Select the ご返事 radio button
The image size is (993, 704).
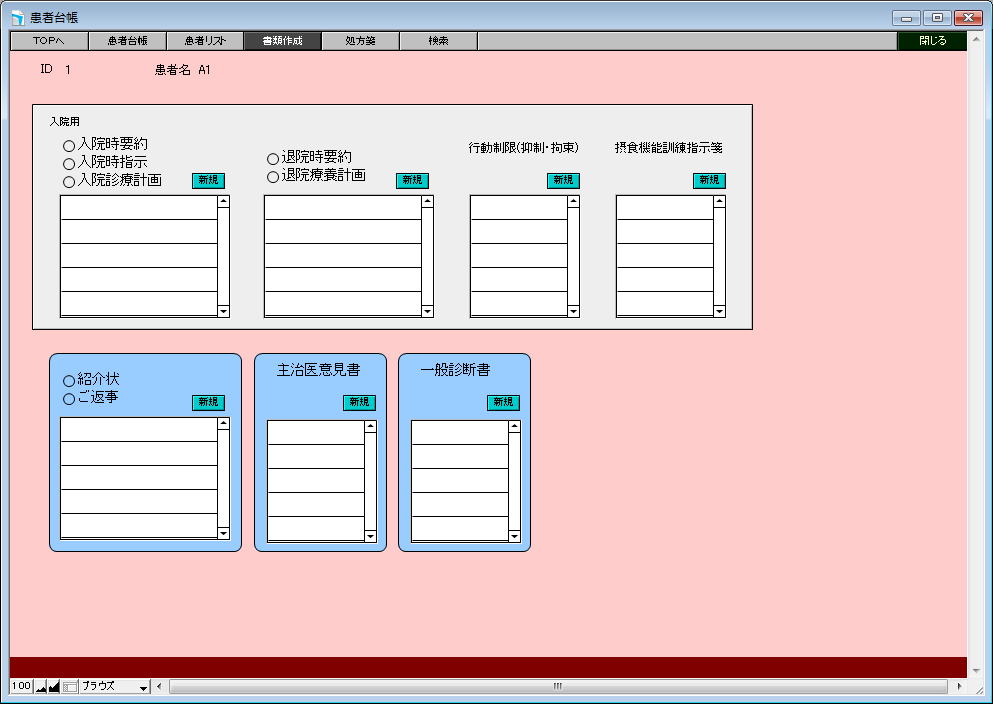[69, 398]
